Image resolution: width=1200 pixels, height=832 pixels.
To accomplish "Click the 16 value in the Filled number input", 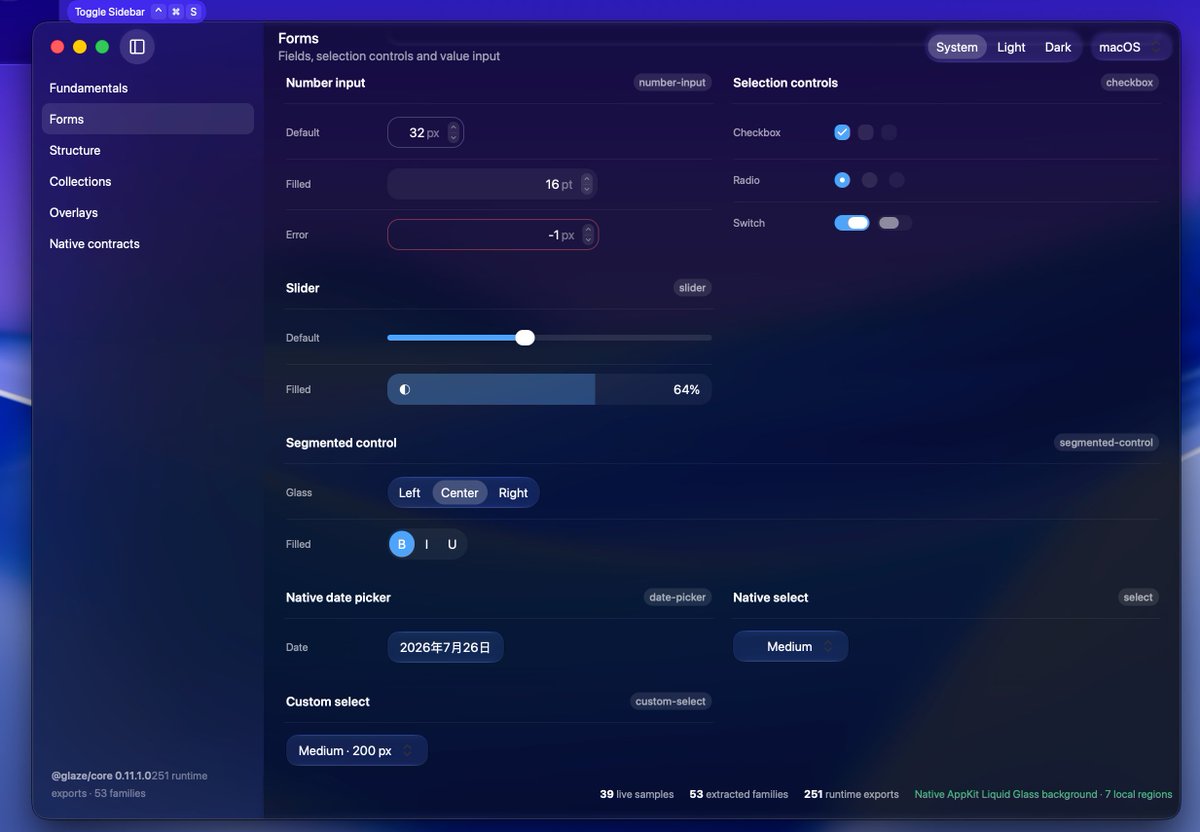I will tap(552, 184).
